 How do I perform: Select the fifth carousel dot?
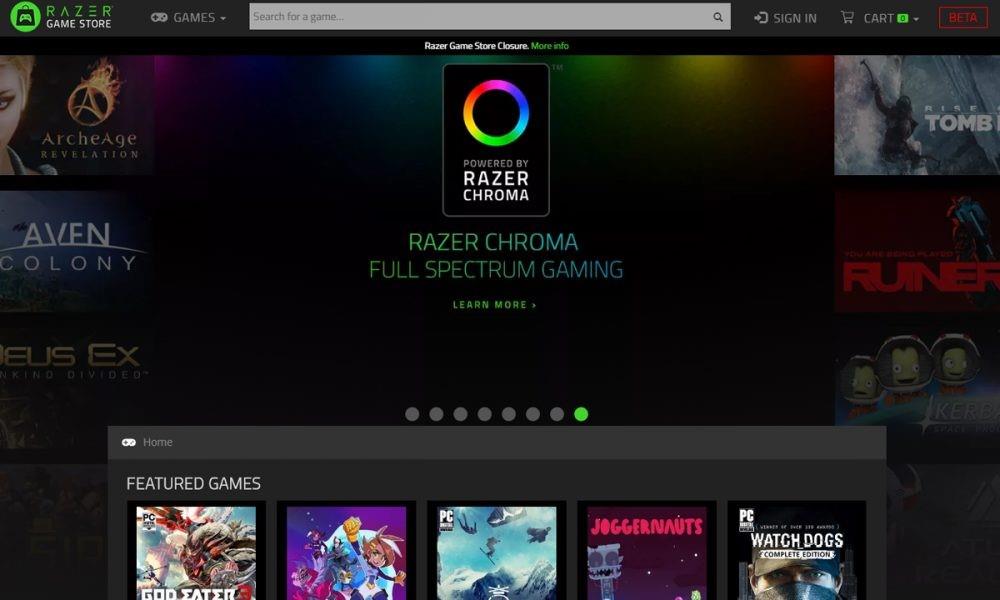(x=508, y=414)
